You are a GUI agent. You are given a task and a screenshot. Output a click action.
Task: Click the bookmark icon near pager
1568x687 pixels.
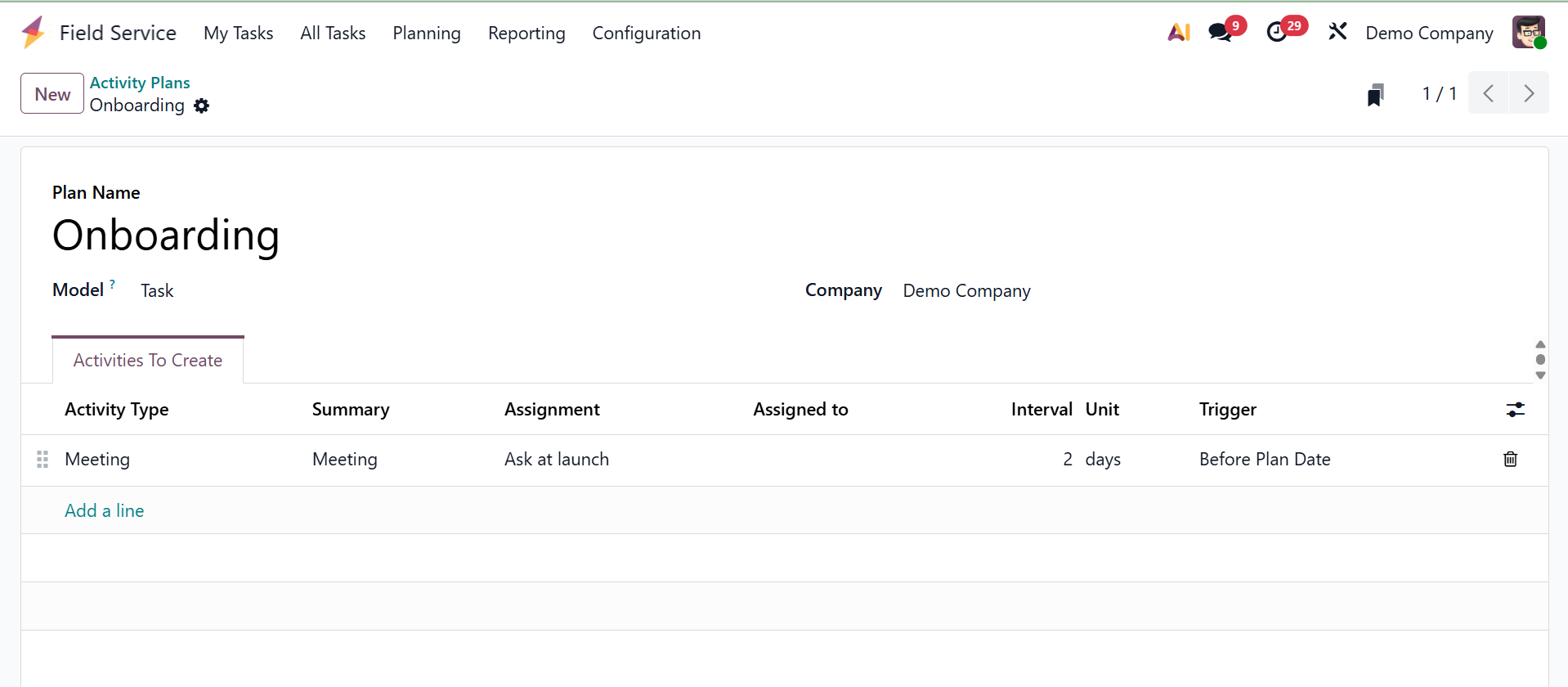click(x=1376, y=95)
